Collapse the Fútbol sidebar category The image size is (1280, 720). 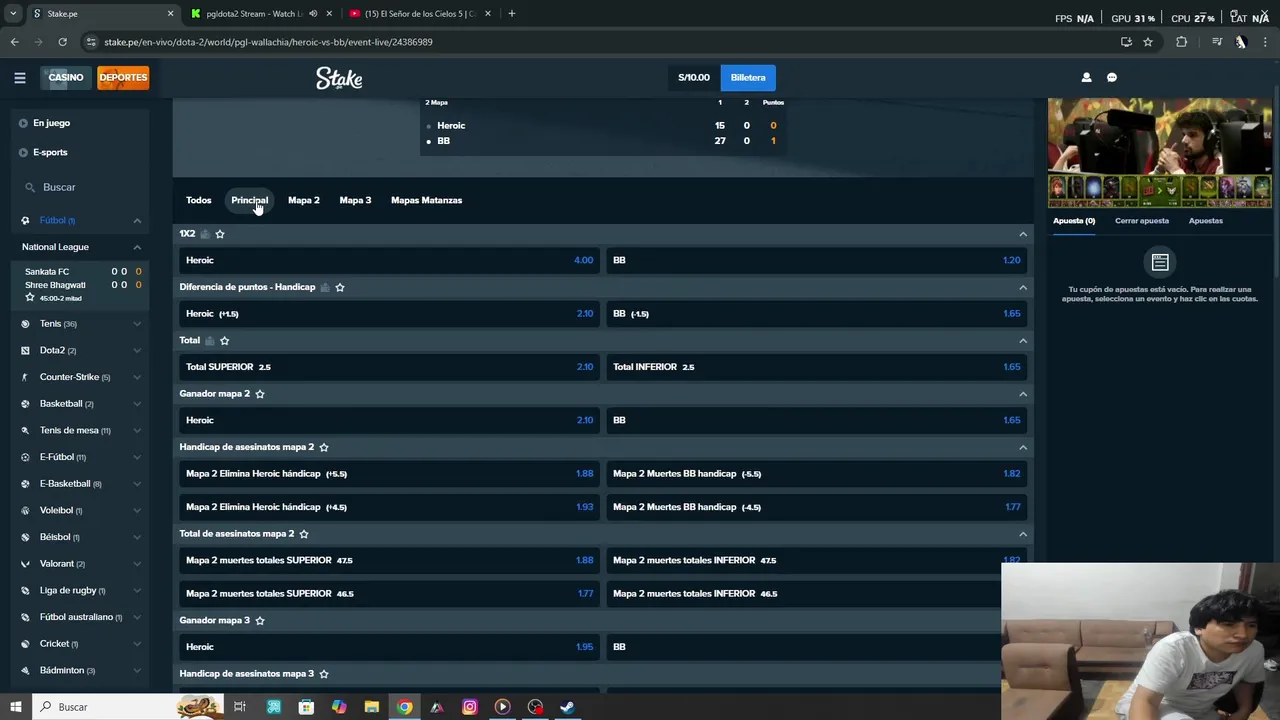click(137, 220)
